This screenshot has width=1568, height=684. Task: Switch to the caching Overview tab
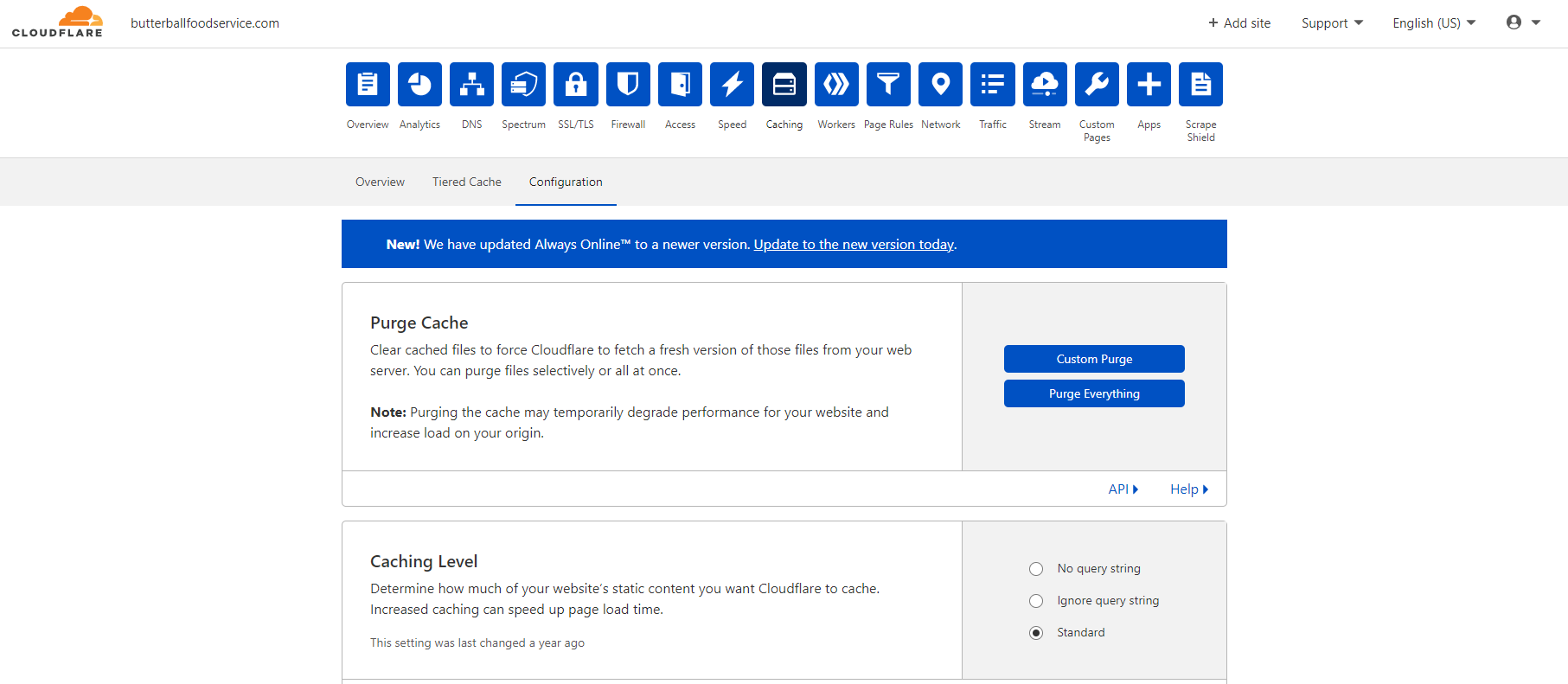(x=380, y=182)
